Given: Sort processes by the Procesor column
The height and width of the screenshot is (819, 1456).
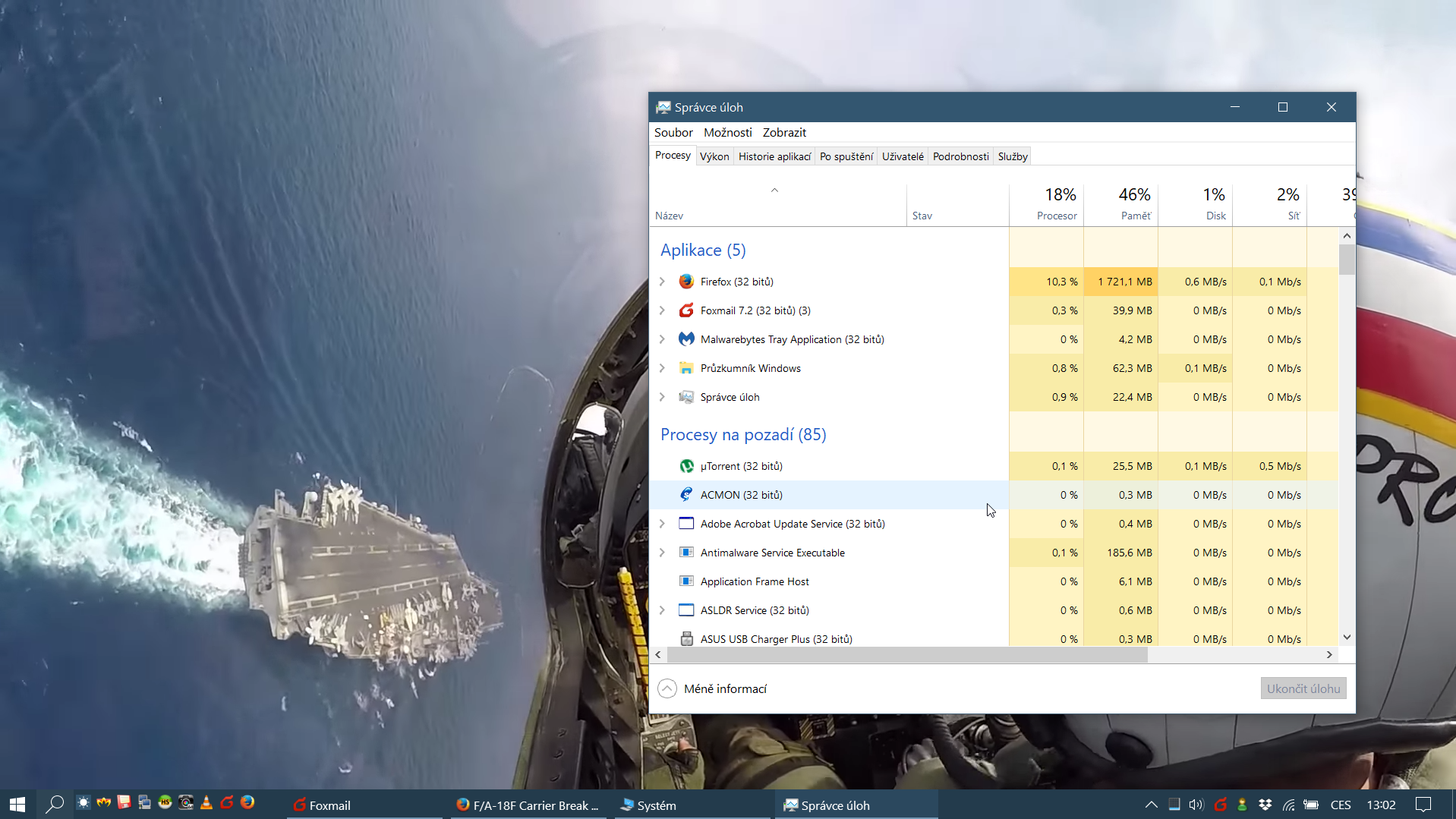Looking at the screenshot, I should point(1046,204).
